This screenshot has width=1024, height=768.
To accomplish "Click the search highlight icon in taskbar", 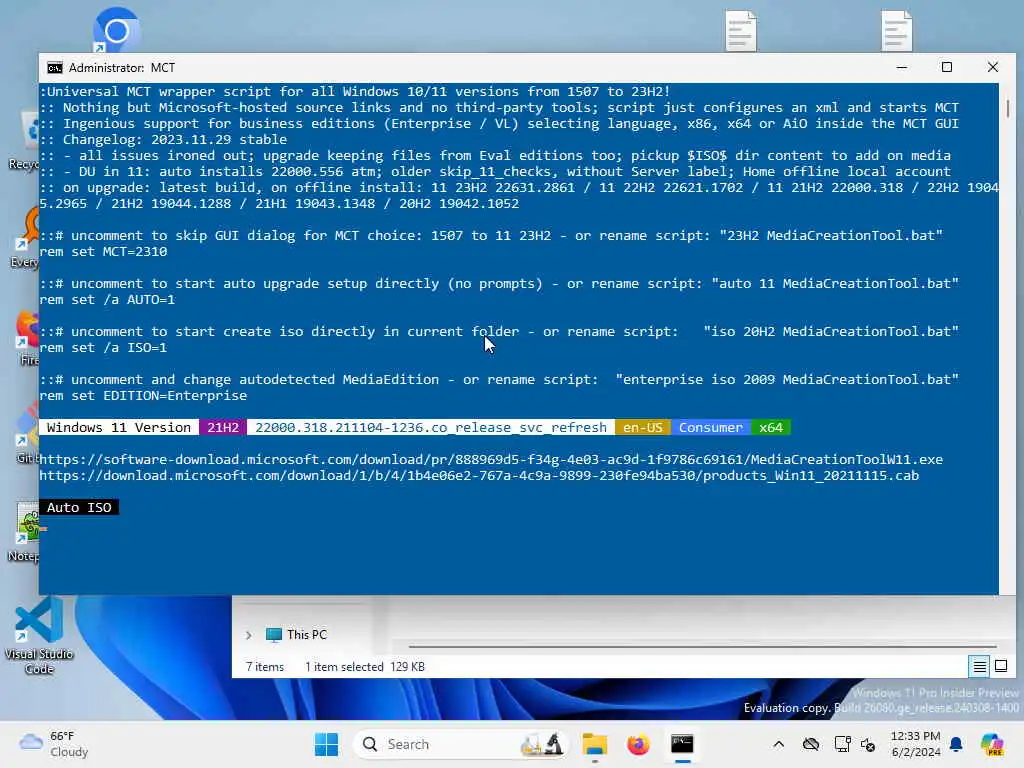I will pos(542,744).
